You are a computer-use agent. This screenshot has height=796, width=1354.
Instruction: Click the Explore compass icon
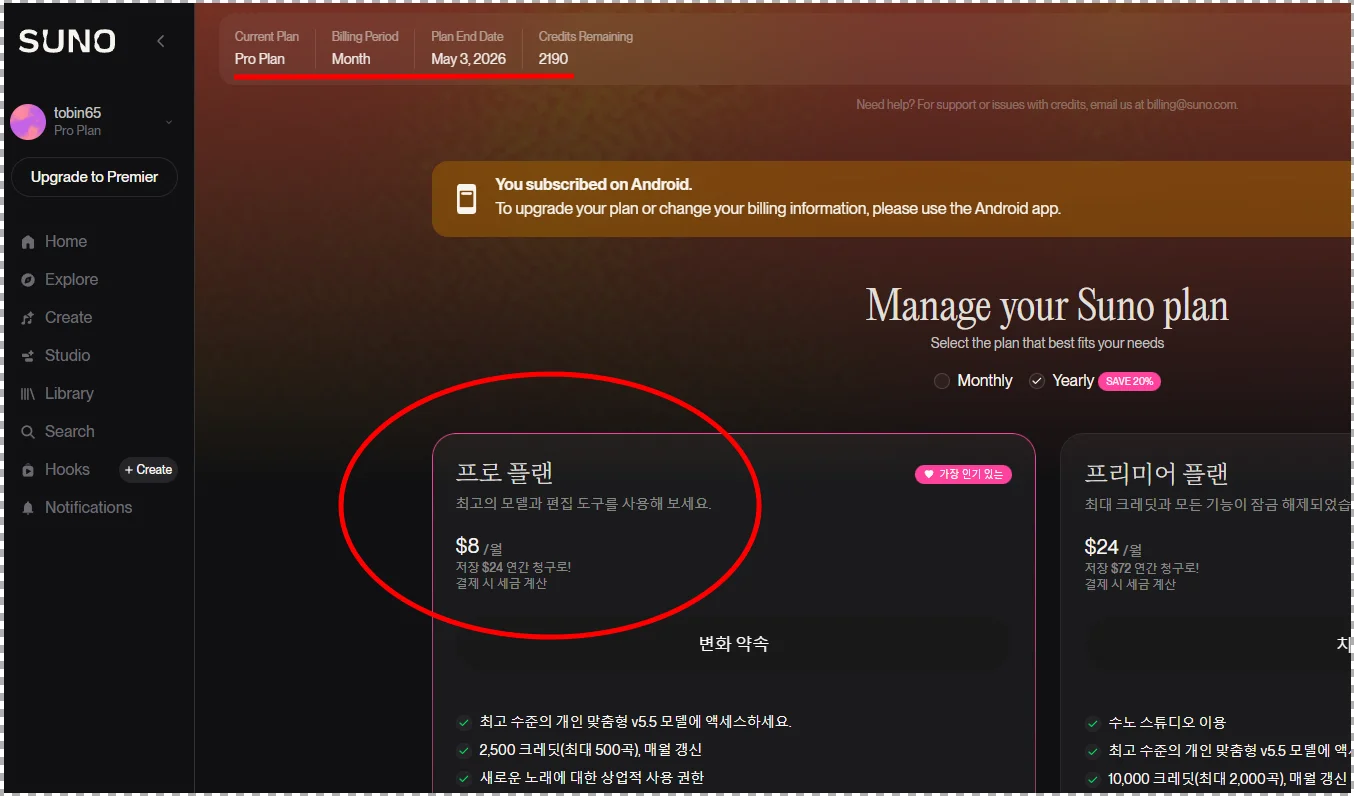coord(28,280)
